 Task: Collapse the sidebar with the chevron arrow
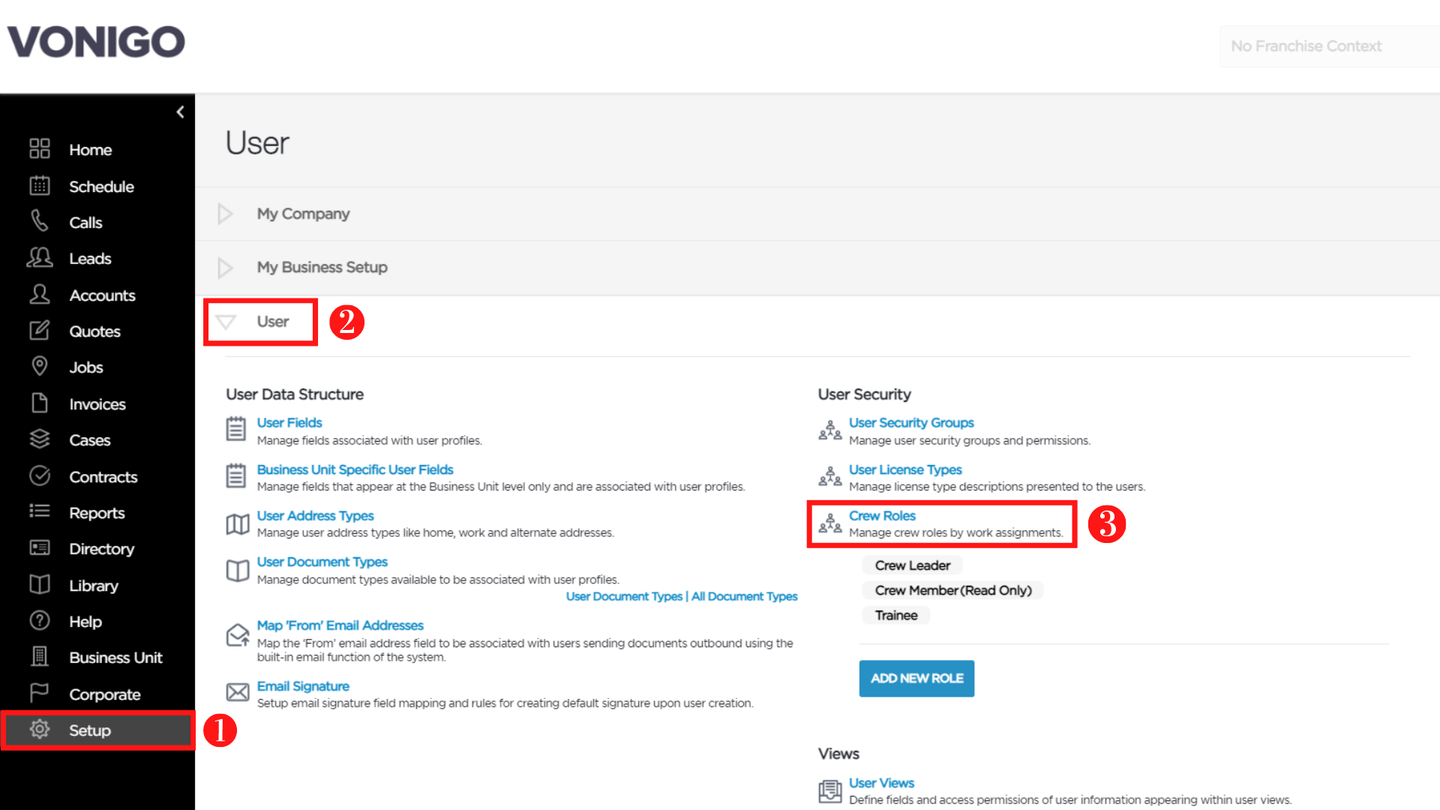180,112
